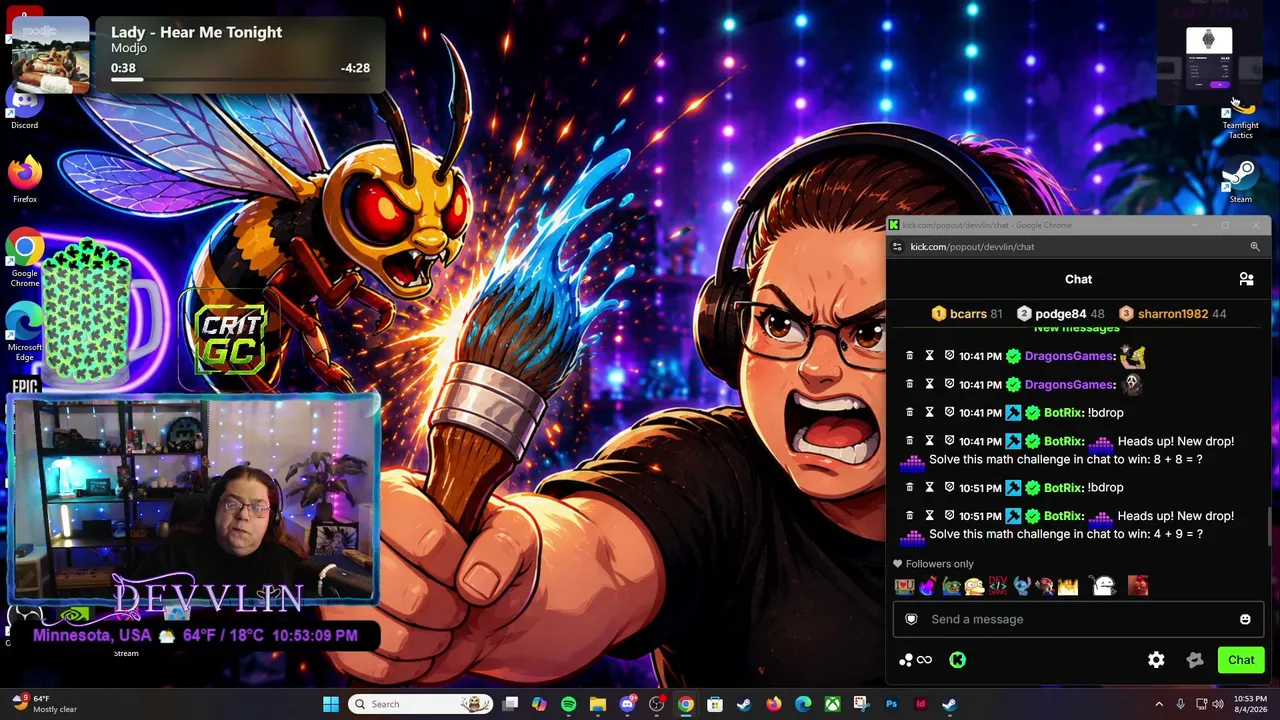The width and height of the screenshot is (1280, 720).
Task: Timeout DragonsGames on the ghost-mask emote message
Action: 929,384
